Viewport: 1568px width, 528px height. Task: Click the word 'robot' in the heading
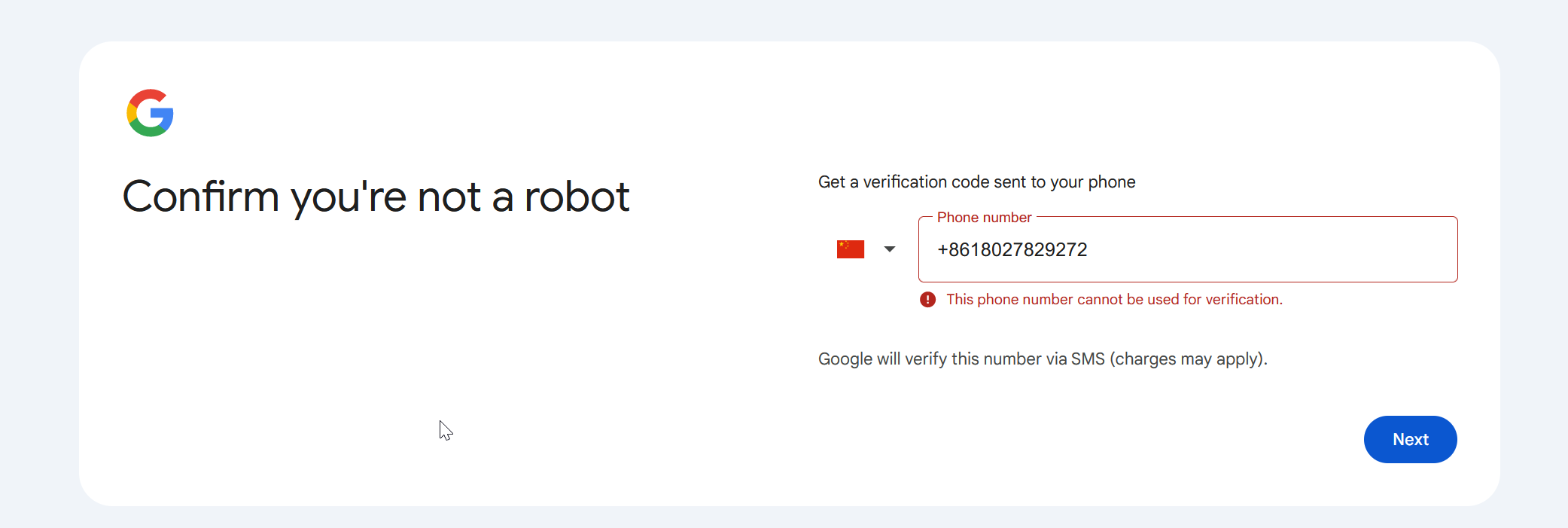click(577, 197)
